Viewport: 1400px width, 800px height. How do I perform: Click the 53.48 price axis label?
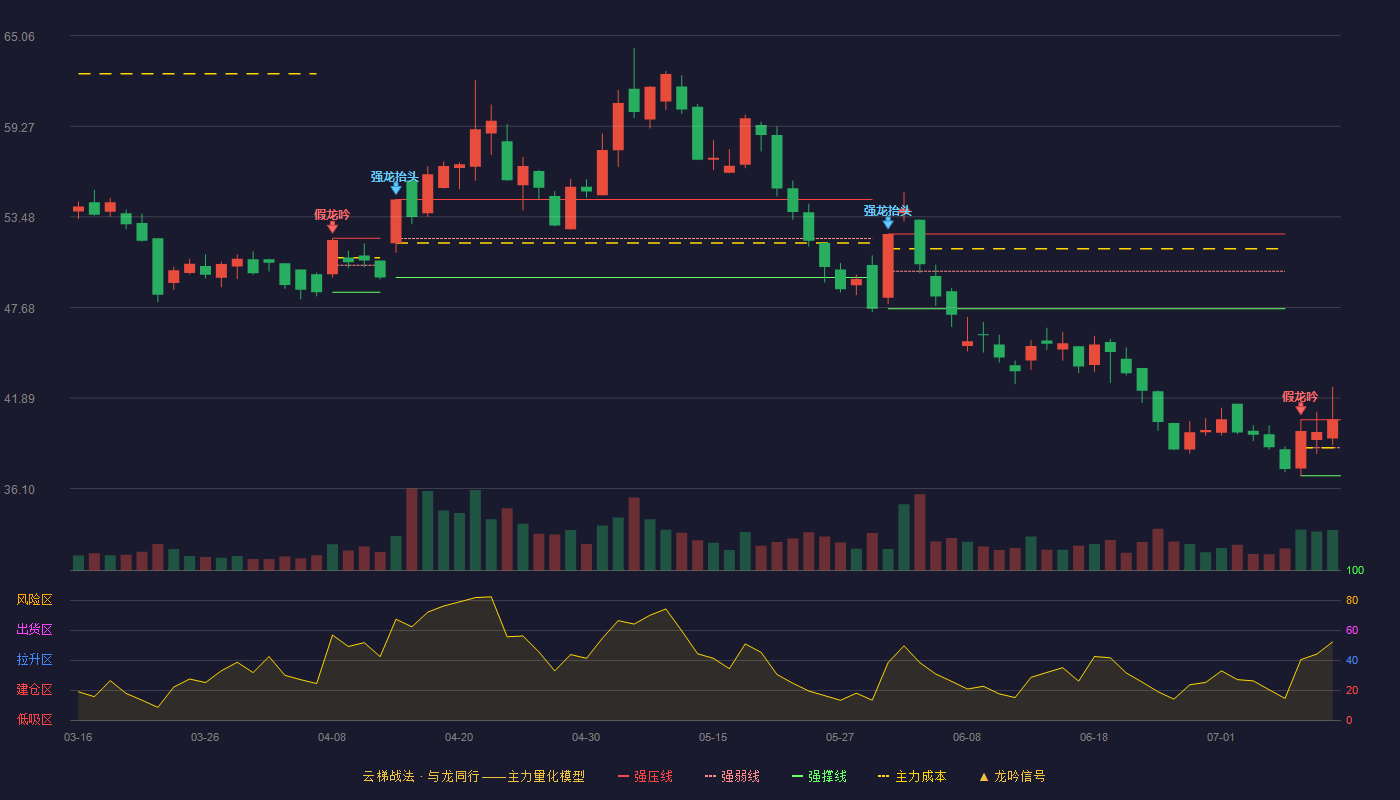(19, 218)
